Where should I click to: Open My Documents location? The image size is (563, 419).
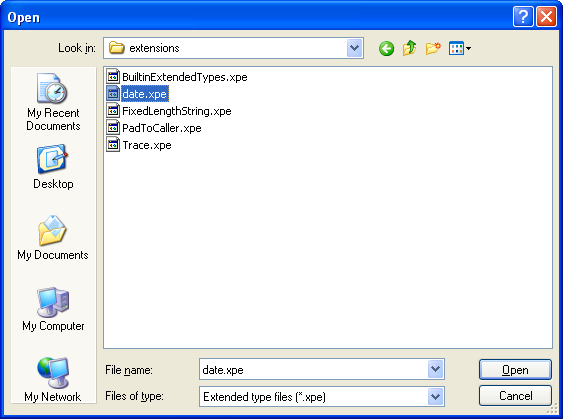click(53, 238)
